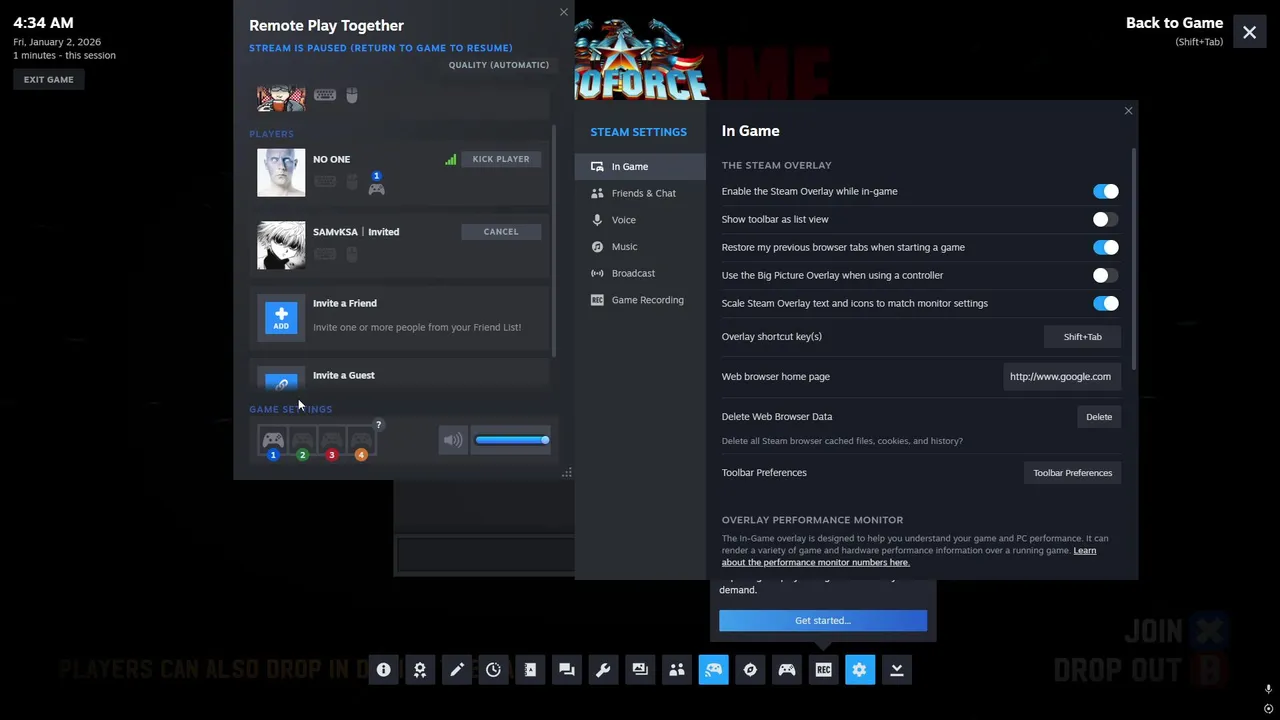Open the Voice settings tab
This screenshot has width=1280, height=720.
[x=640, y=220]
